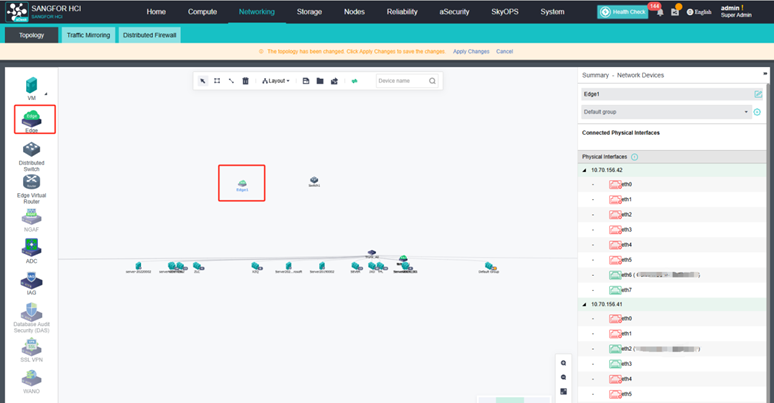Select the Edge1 node on the canvas
This screenshot has width=774, height=403.
pos(242,186)
